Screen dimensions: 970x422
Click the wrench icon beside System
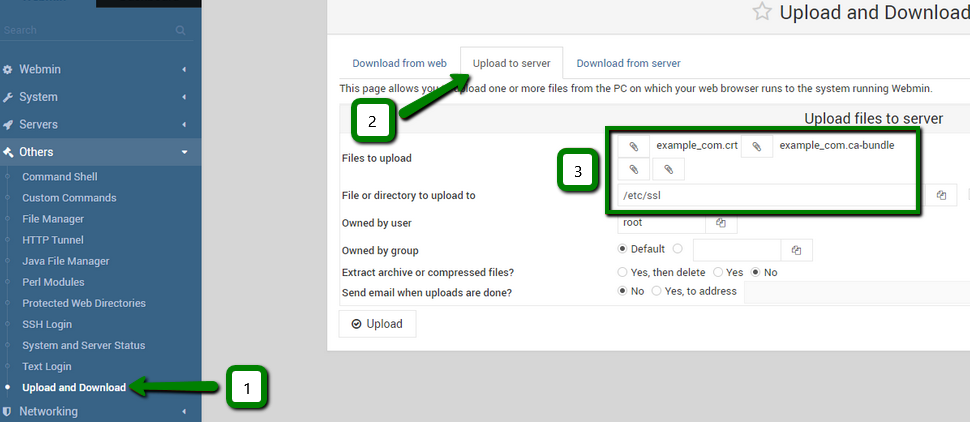pos(8,97)
